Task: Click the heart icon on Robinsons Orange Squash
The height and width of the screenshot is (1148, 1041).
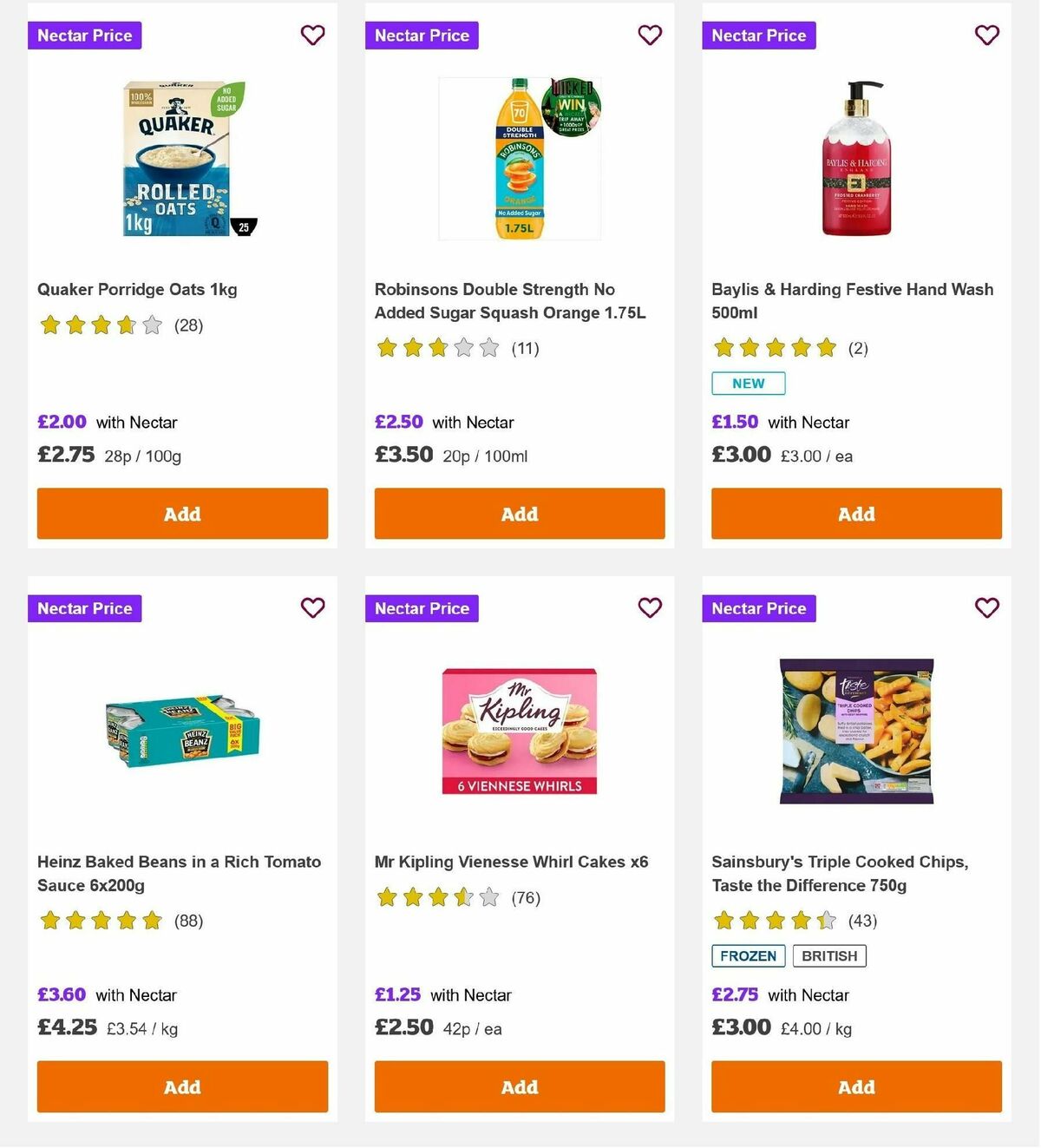Action: tap(650, 35)
